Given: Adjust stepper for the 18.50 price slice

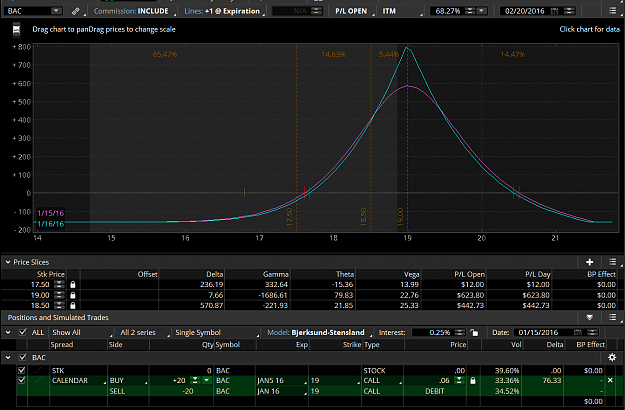Looking at the screenshot, I should [59, 305].
